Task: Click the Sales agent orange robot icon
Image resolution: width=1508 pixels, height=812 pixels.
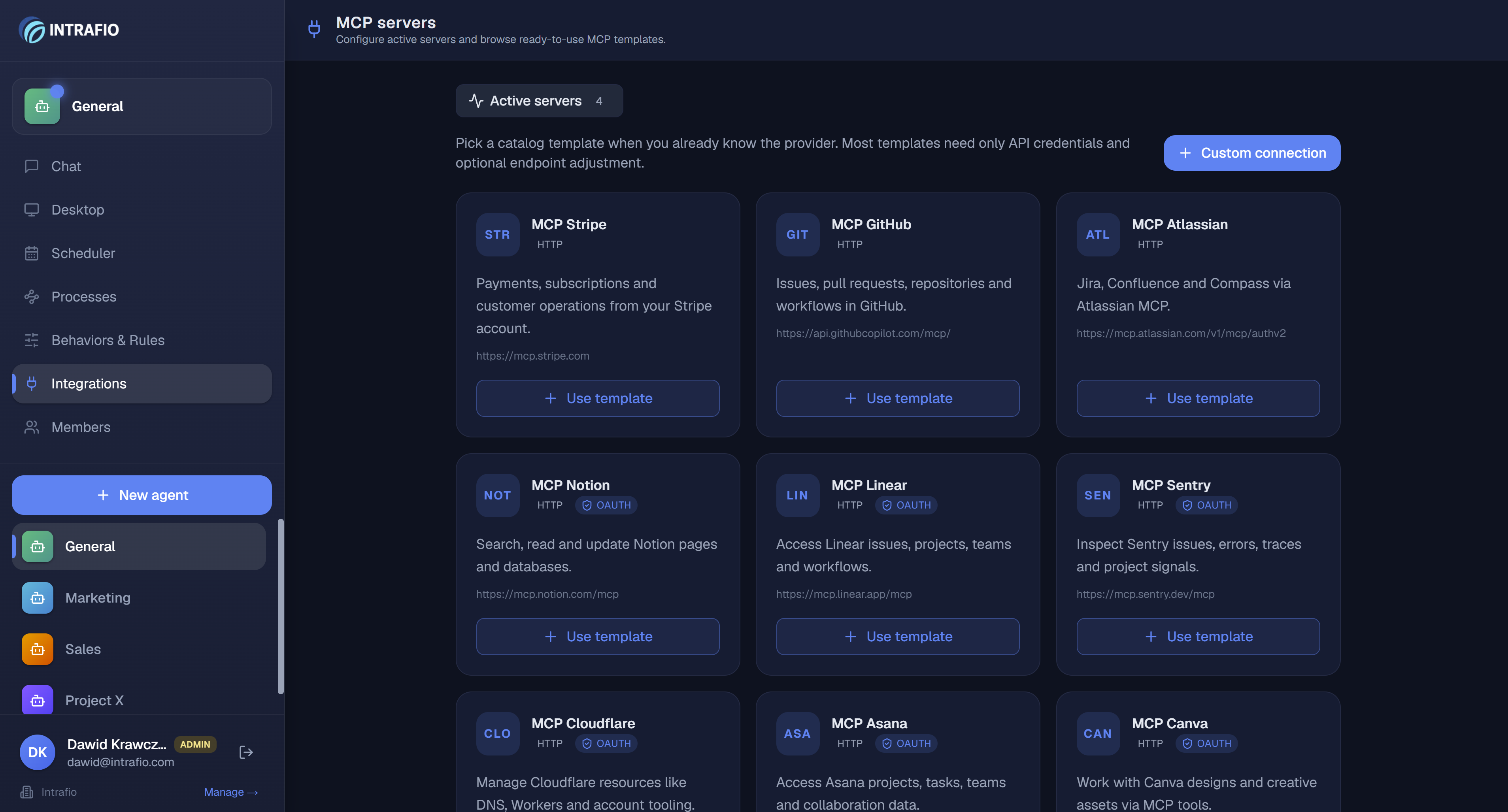Action: (x=38, y=649)
